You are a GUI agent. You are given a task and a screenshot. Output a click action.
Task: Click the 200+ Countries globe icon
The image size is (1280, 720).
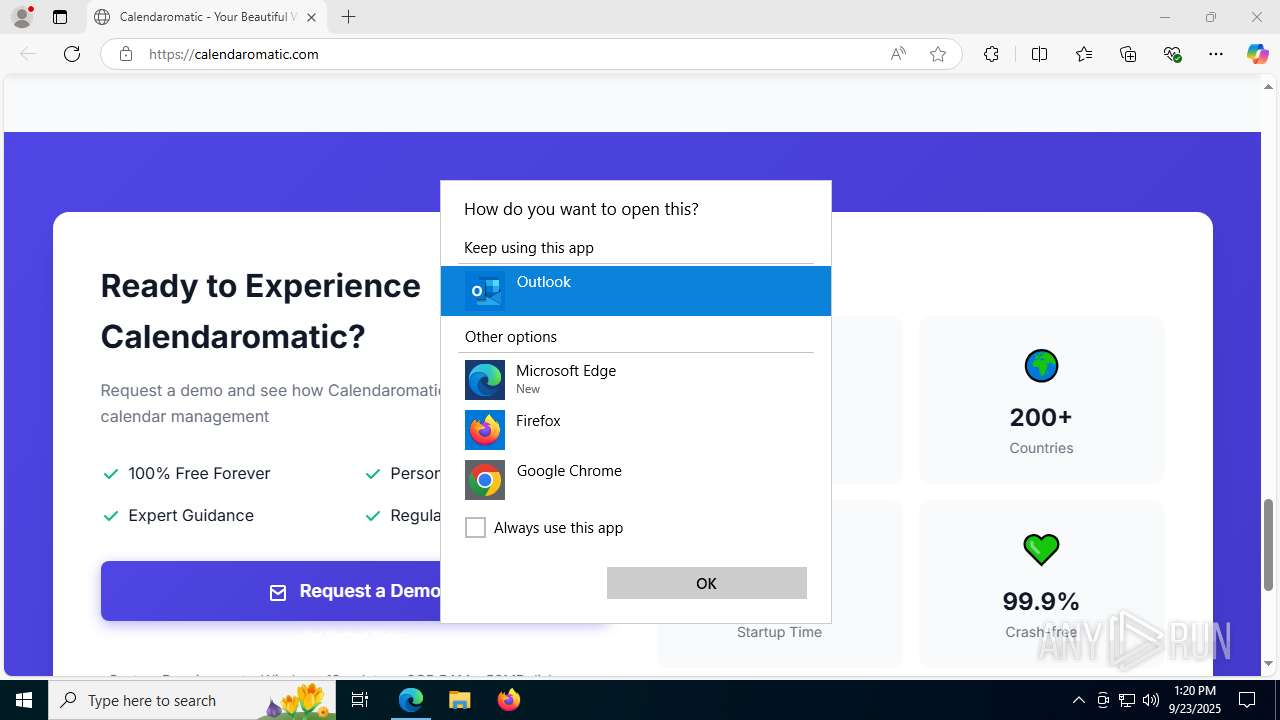(x=1041, y=366)
